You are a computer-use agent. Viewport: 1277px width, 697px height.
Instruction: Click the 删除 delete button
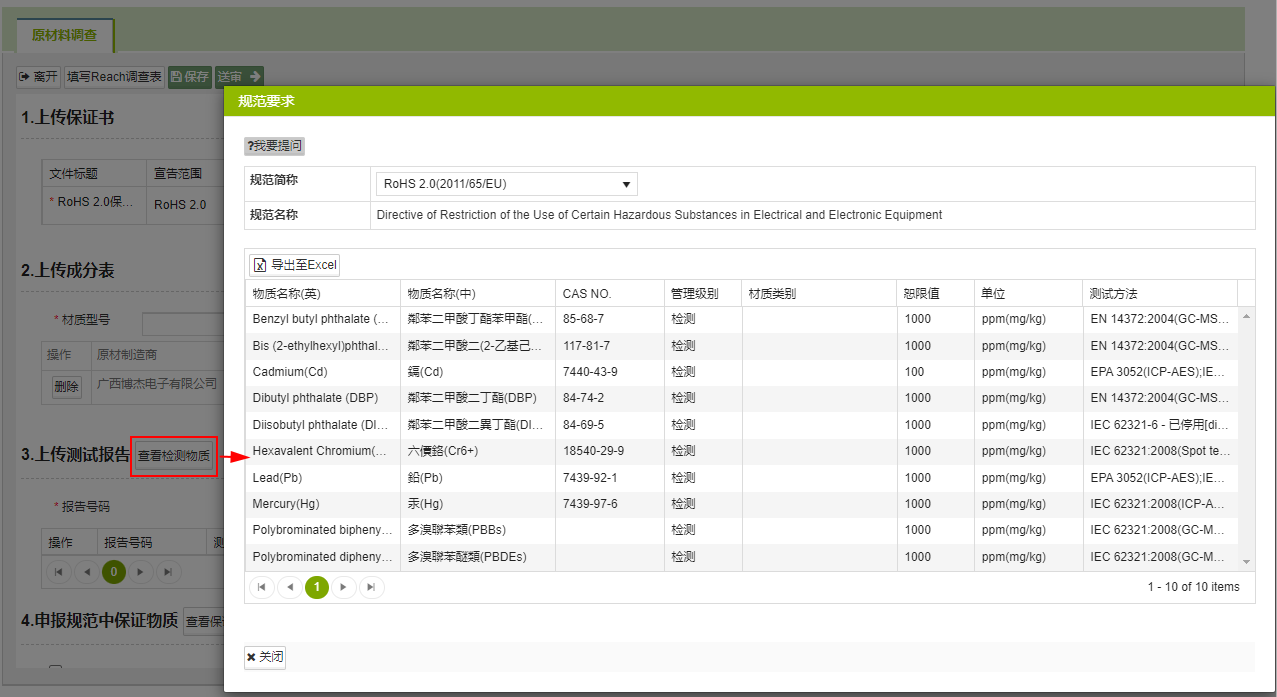point(67,387)
